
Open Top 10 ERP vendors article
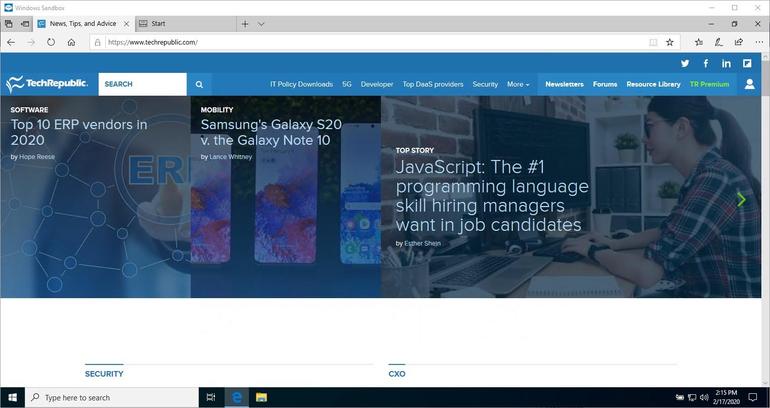[79, 132]
